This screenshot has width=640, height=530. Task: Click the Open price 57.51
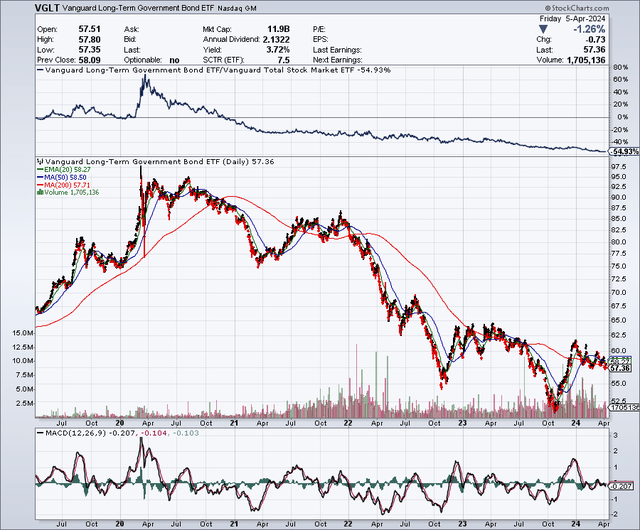pyautogui.click(x=89, y=29)
